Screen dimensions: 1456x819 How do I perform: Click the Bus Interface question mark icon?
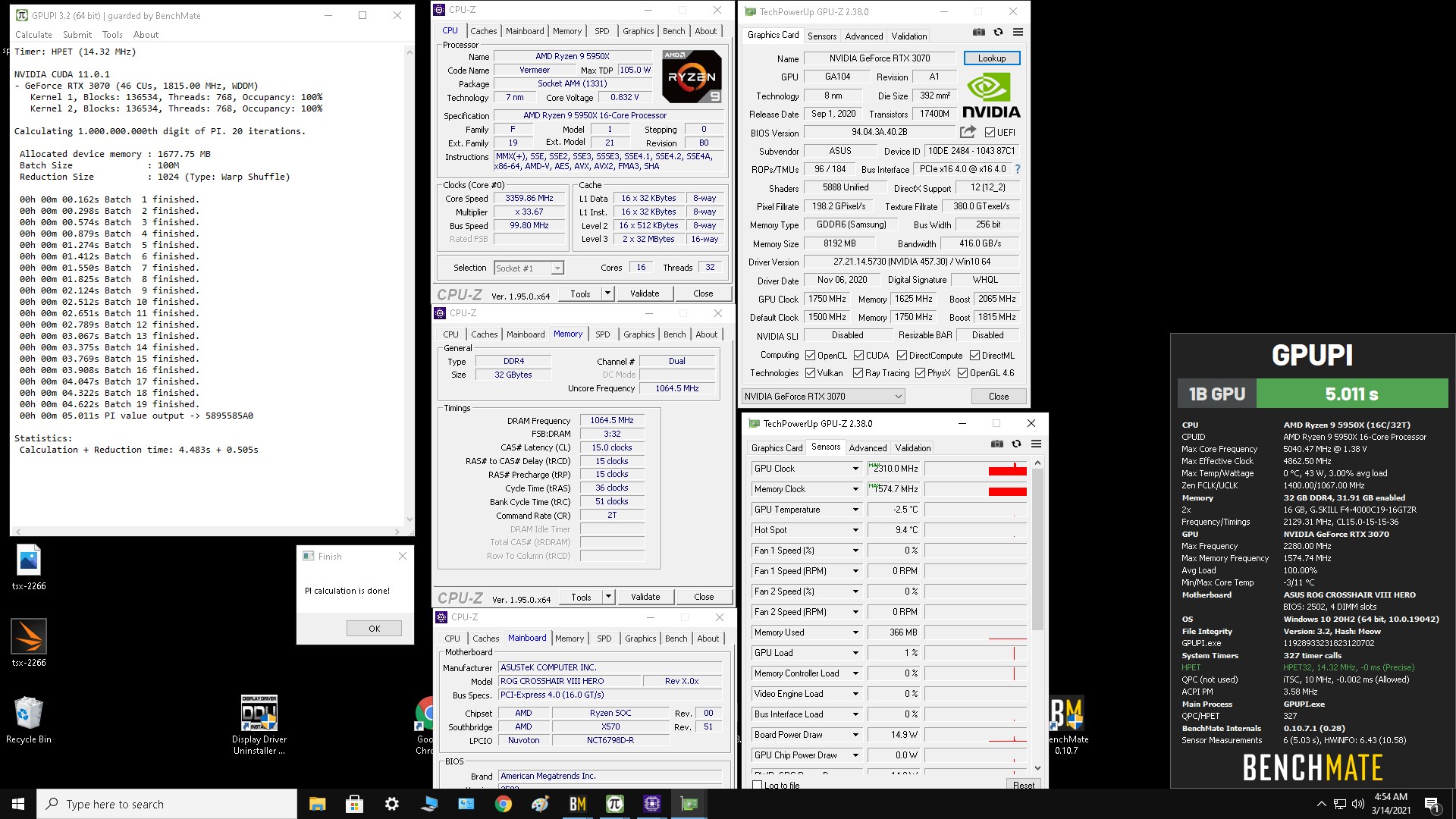click(x=1018, y=169)
